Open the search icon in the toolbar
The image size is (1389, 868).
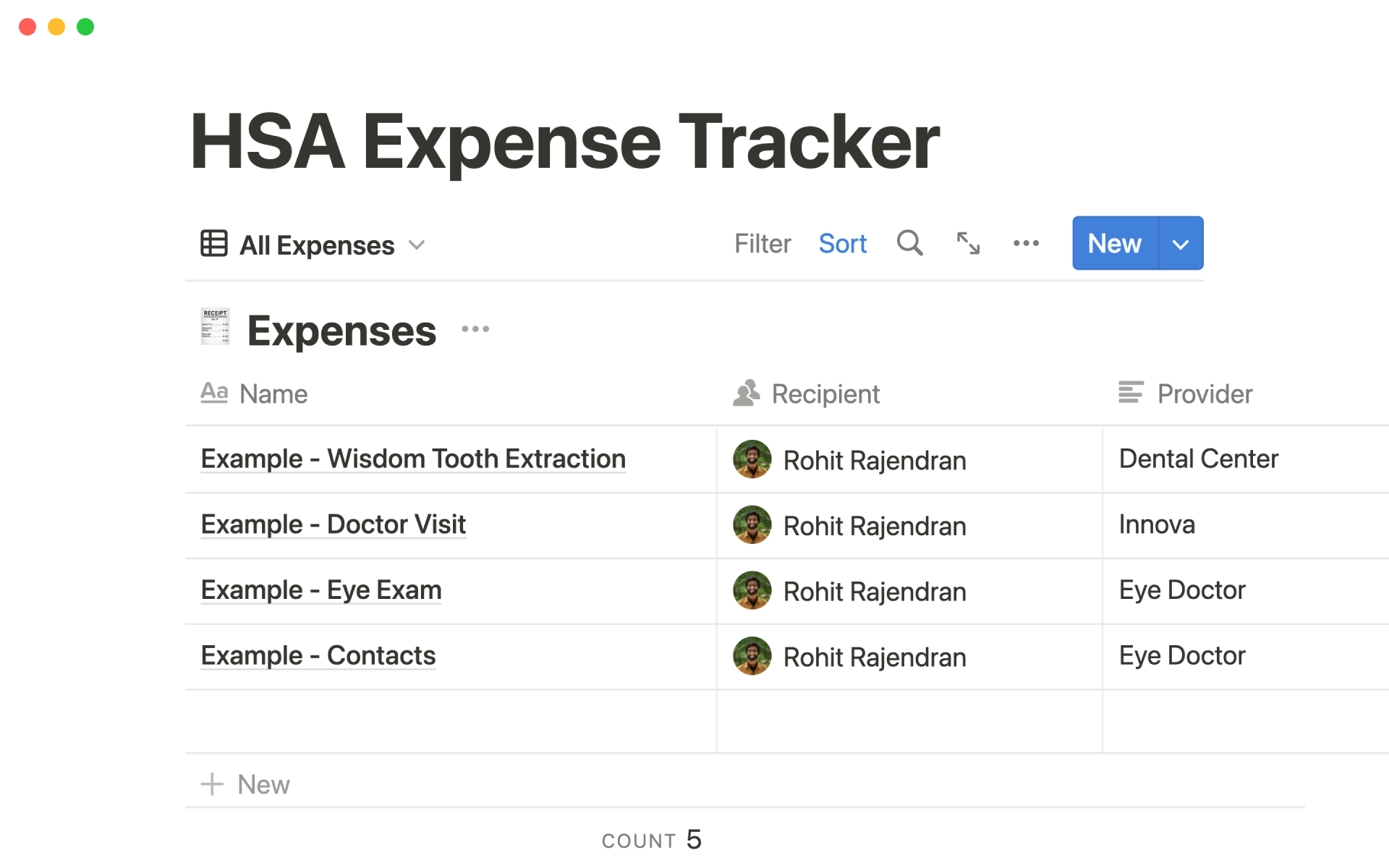tap(909, 243)
